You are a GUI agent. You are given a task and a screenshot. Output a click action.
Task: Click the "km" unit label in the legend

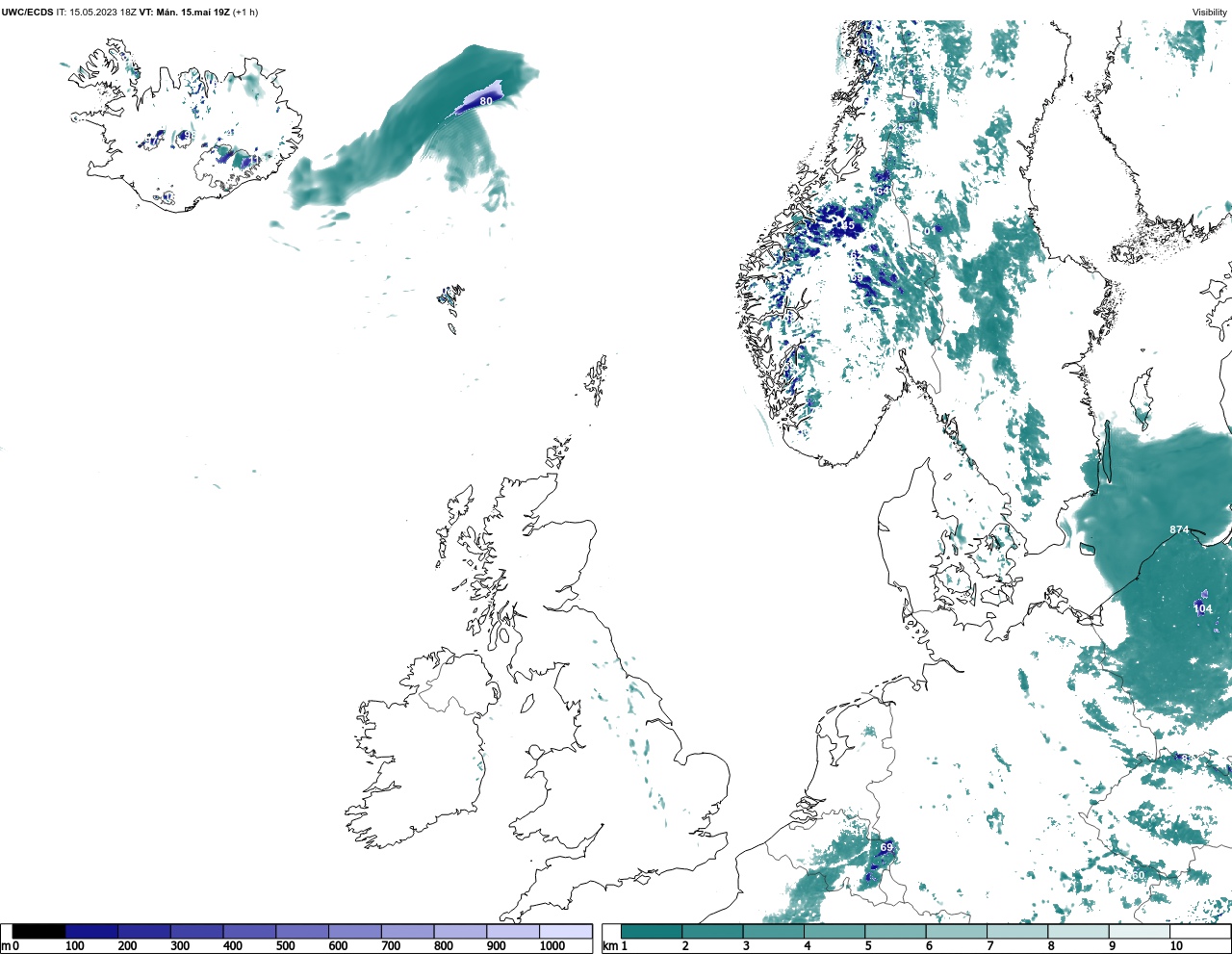coord(609,946)
